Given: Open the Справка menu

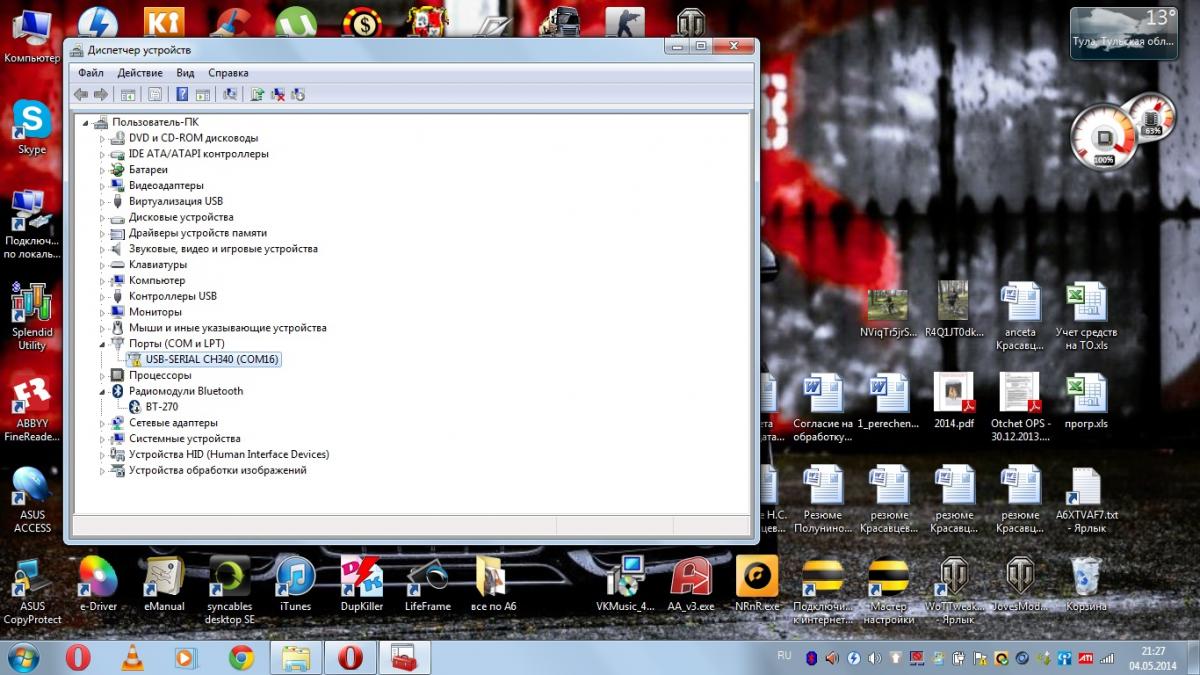Looking at the screenshot, I should (228, 73).
